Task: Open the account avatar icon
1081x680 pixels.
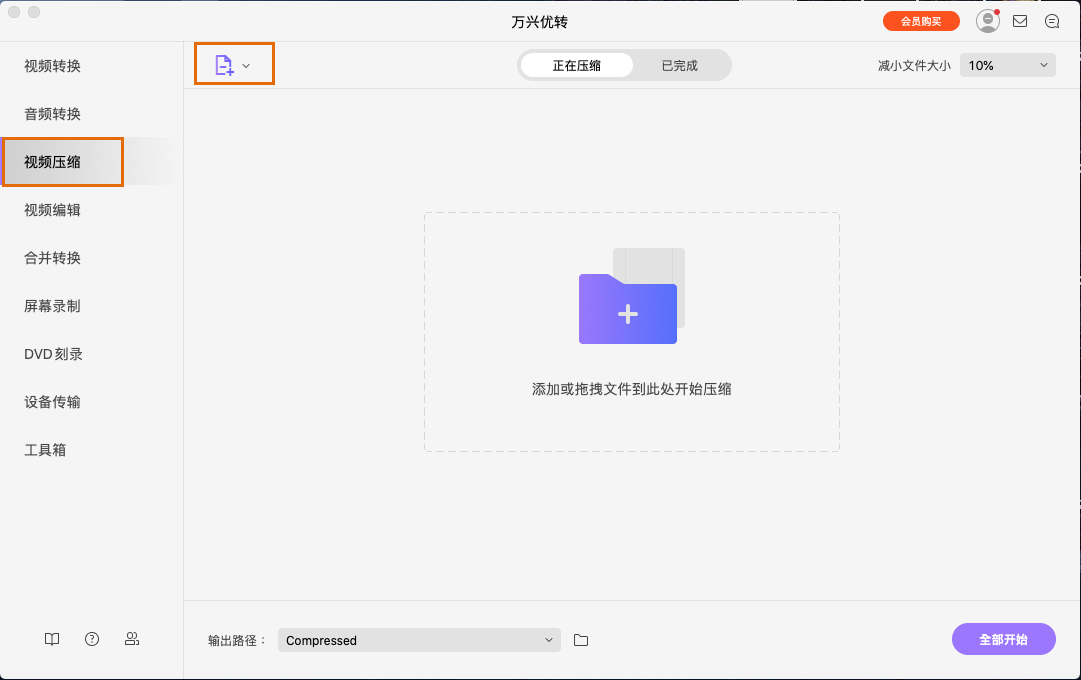Action: (x=987, y=20)
